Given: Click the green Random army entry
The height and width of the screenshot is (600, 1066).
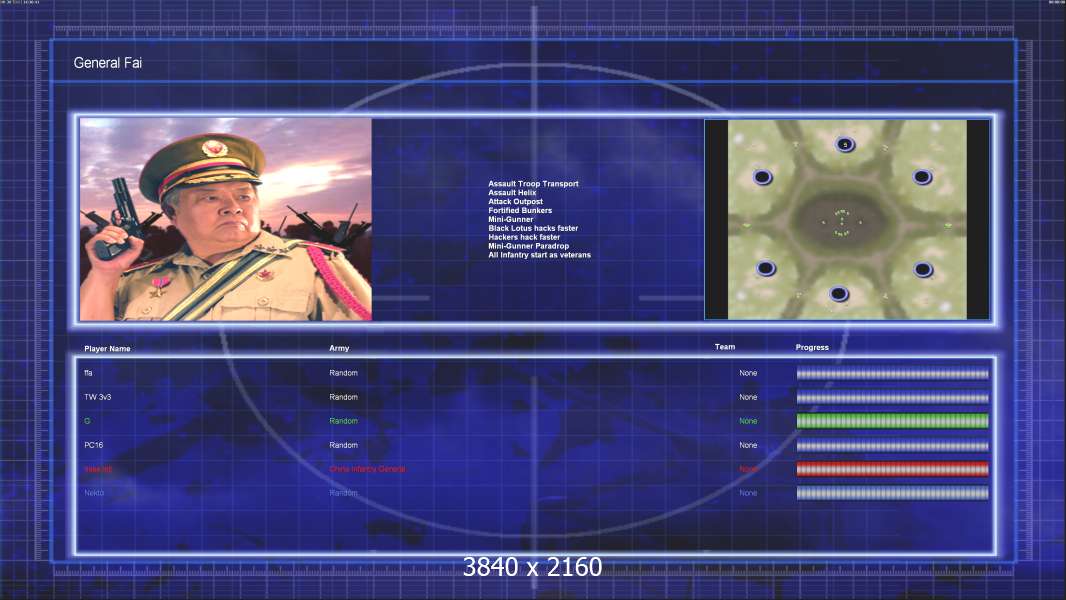Looking at the screenshot, I should tap(343, 421).
